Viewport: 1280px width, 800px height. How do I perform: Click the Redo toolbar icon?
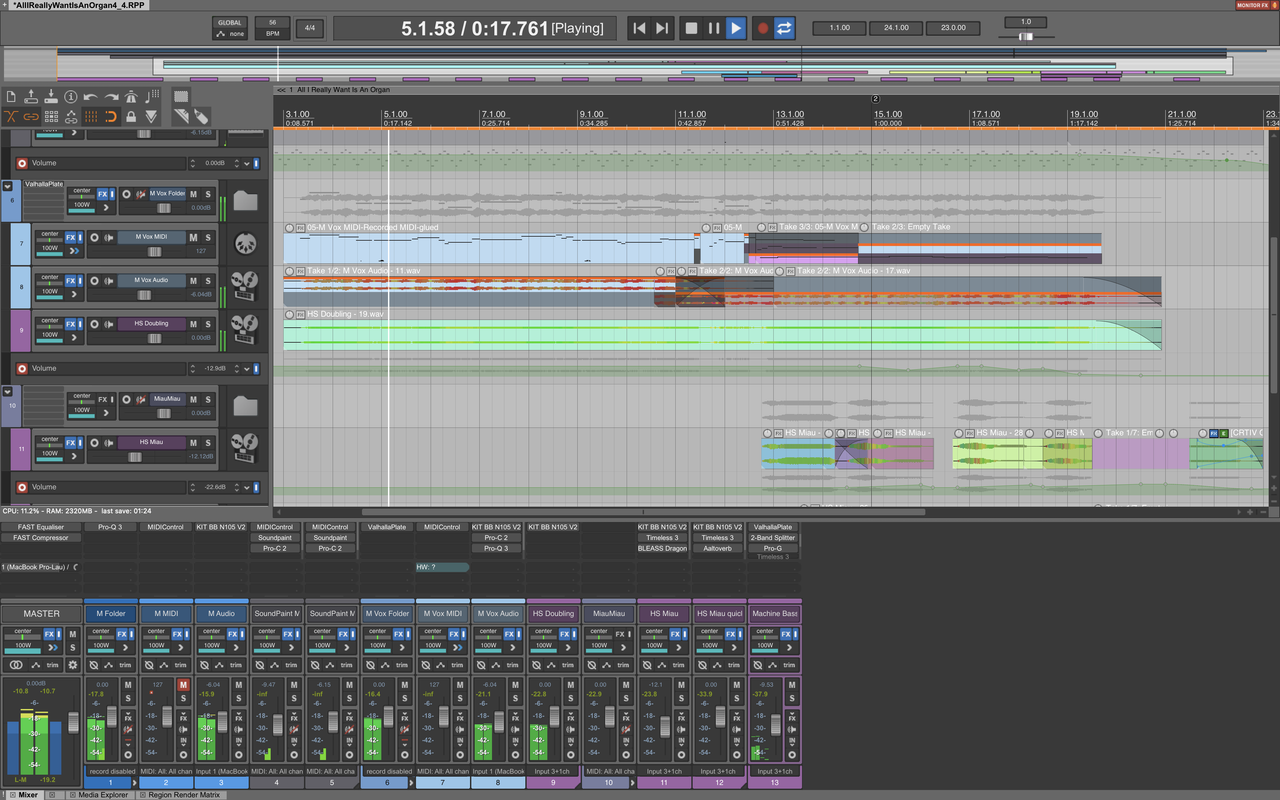pos(111,97)
